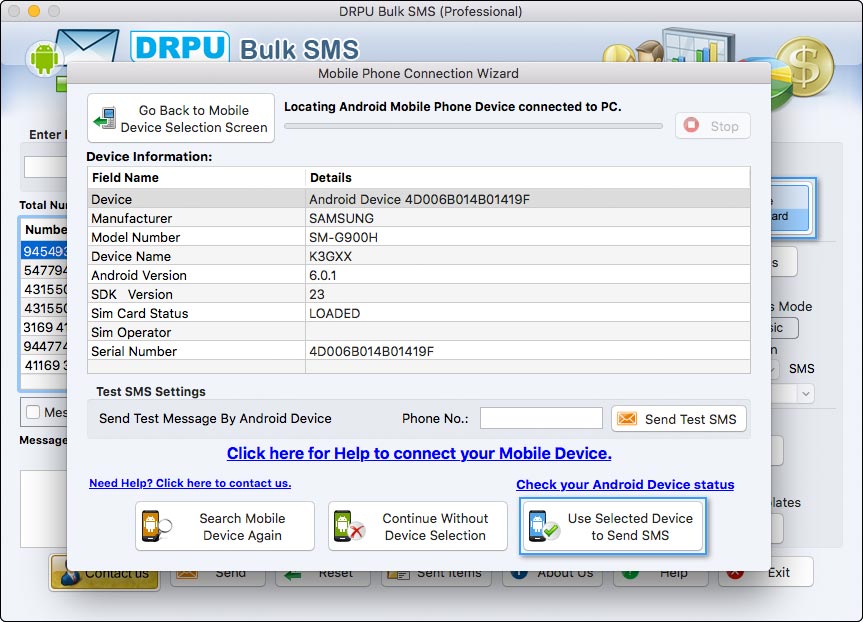This screenshot has height=622, width=863.
Task: Toggle the Mes checkbox in main window
Action: point(33,412)
